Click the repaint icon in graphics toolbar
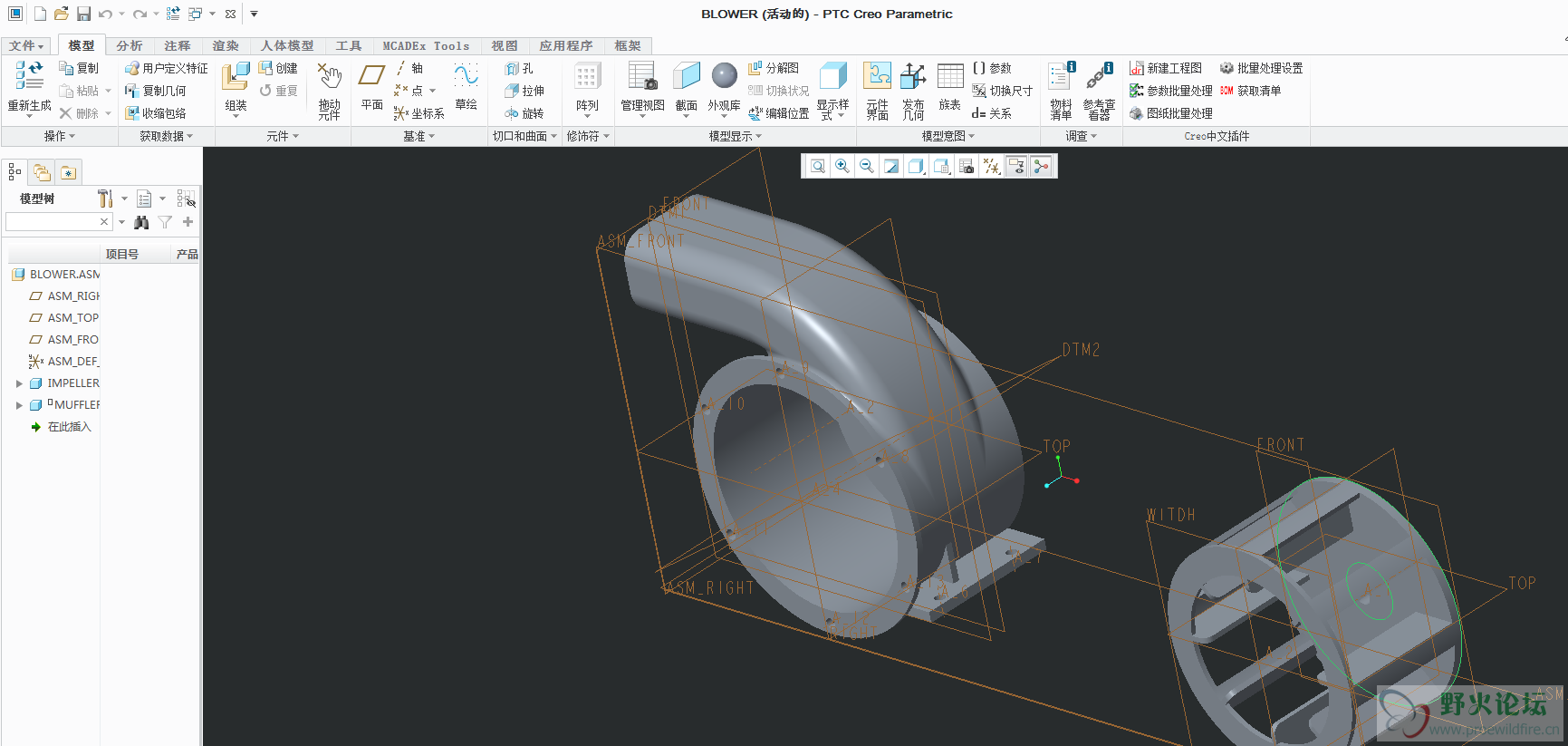The width and height of the screenshot is (1568, 746). (891, 166)
